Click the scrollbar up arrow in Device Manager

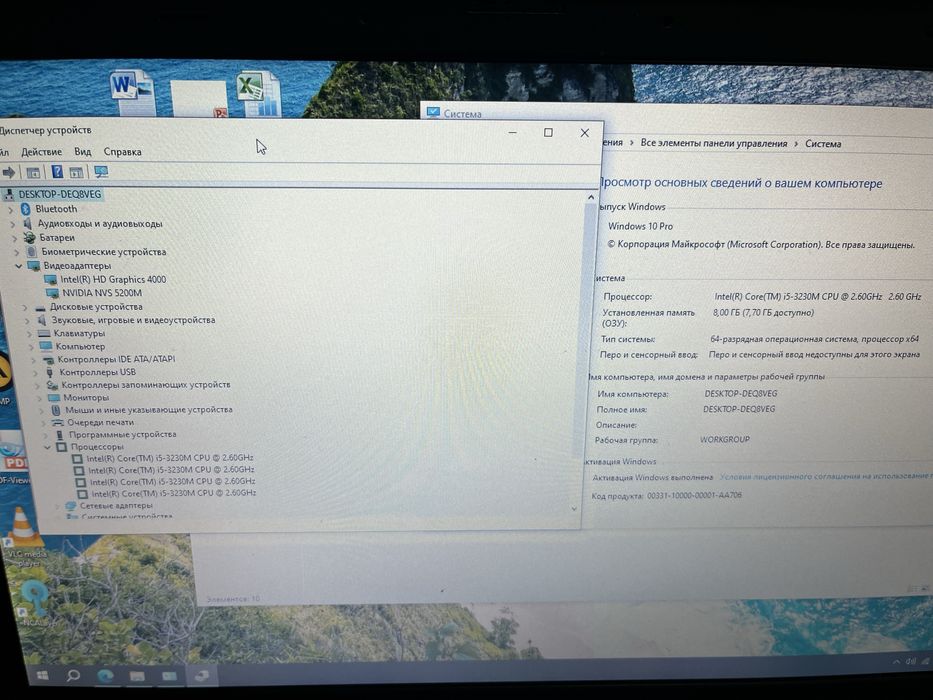tap(591, 198)
